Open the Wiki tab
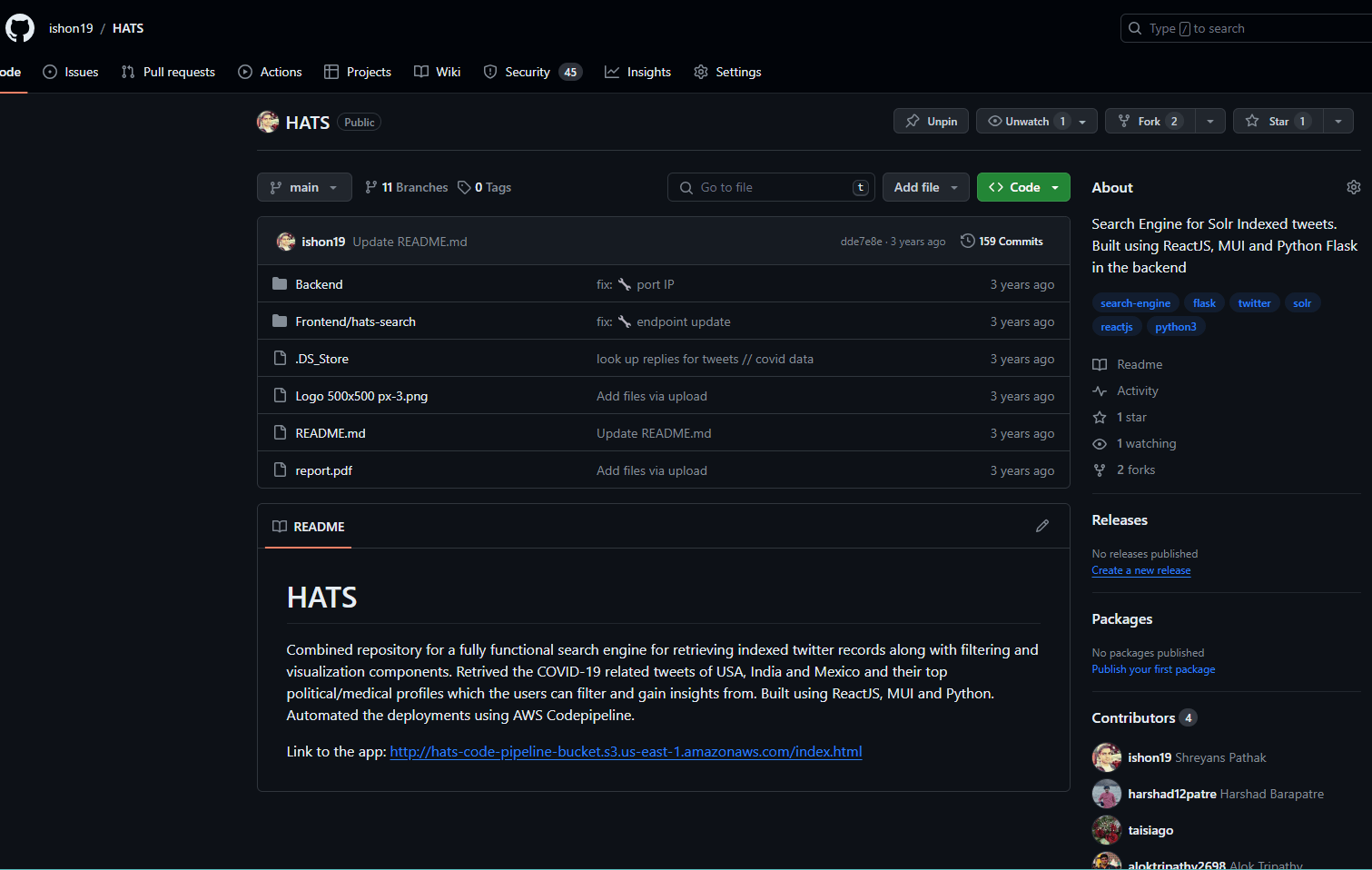This screenshot has width=1372, height=870. (x=438, y=72)
